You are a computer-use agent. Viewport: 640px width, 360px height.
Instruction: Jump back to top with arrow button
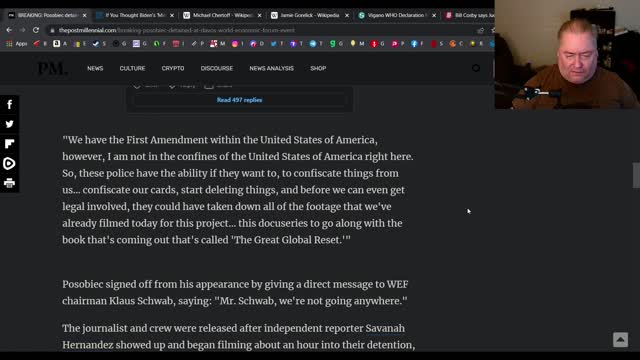[620, 340]
